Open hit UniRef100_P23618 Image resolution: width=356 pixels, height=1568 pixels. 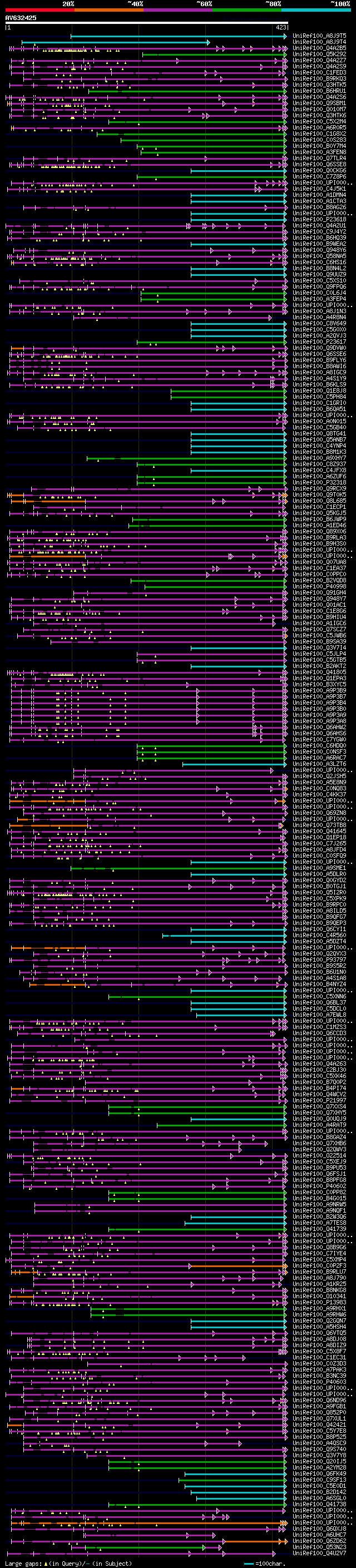319,220
